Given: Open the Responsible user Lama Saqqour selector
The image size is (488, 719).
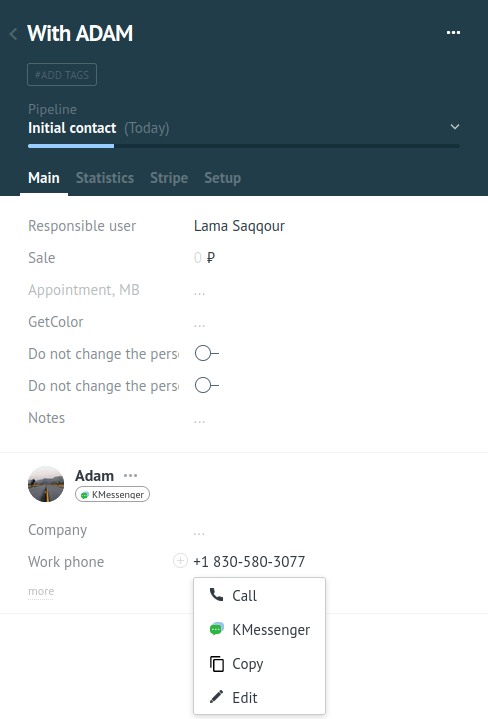Looking at the screenshot, I should click(x=239, y=226).
